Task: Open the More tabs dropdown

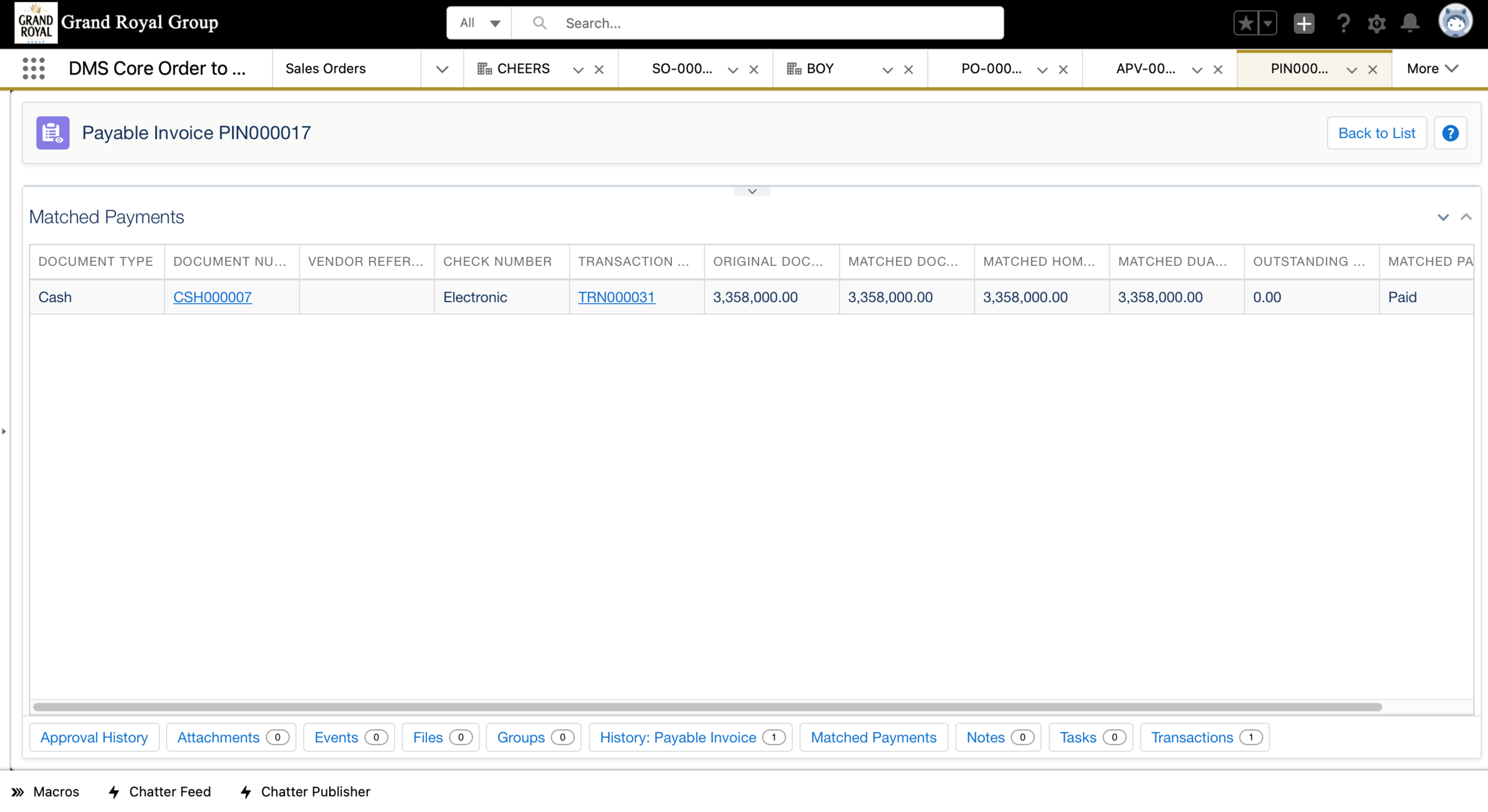Action: [1432, 69]
